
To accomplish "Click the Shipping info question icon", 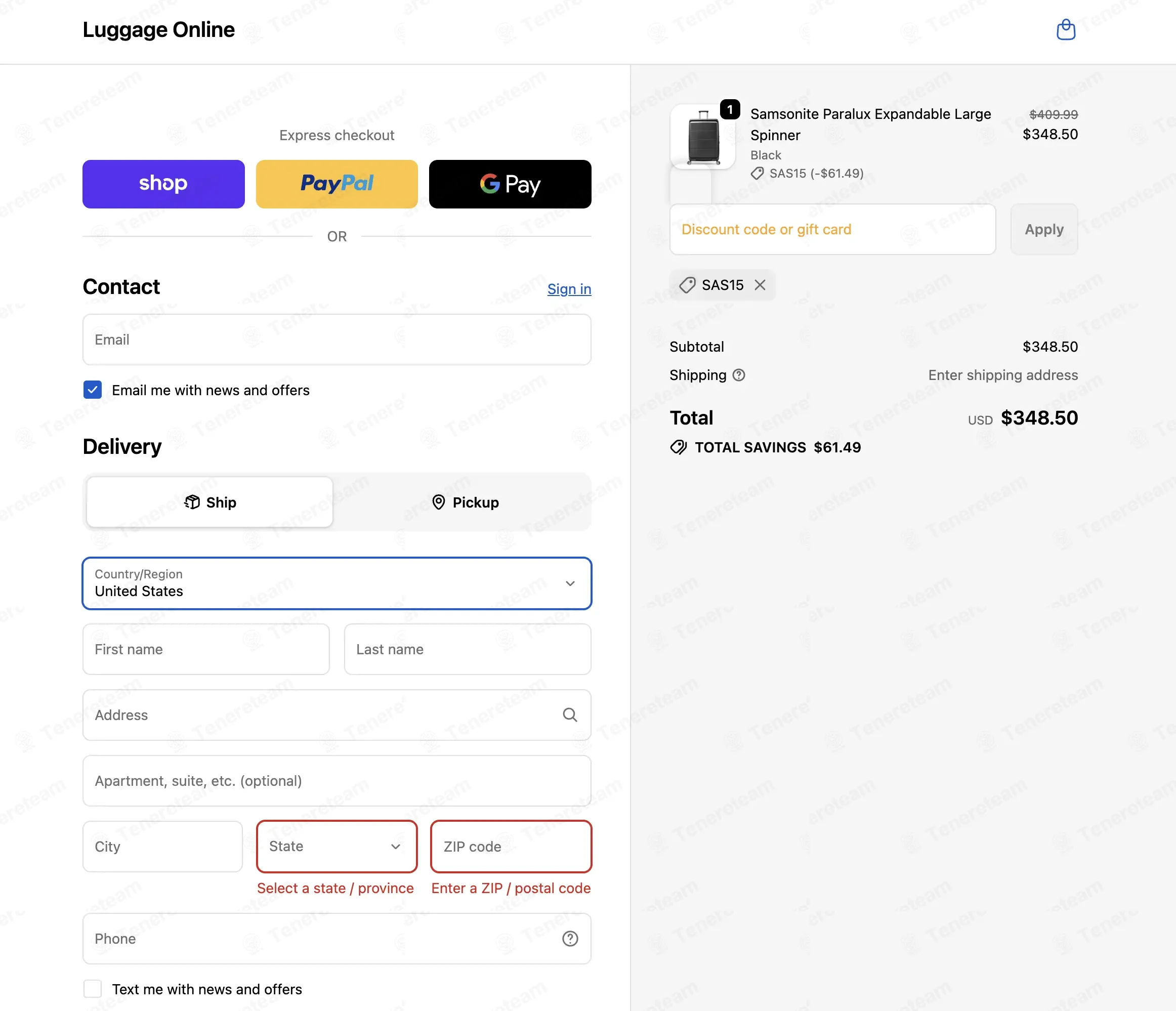I will point(738,375).
